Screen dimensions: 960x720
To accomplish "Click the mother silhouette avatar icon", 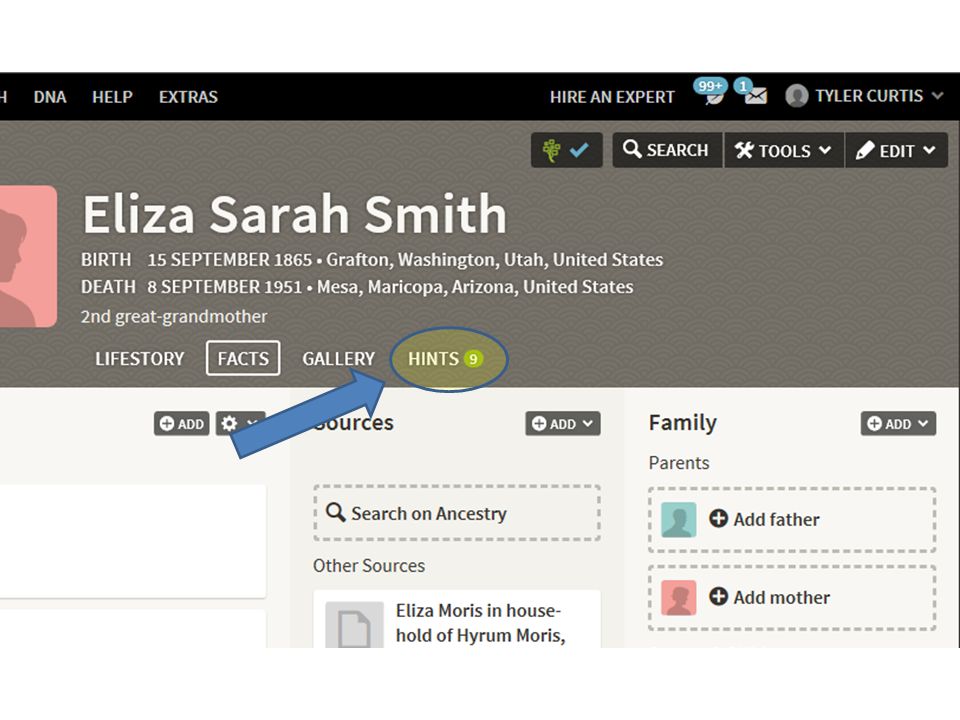I will point(678,598).
